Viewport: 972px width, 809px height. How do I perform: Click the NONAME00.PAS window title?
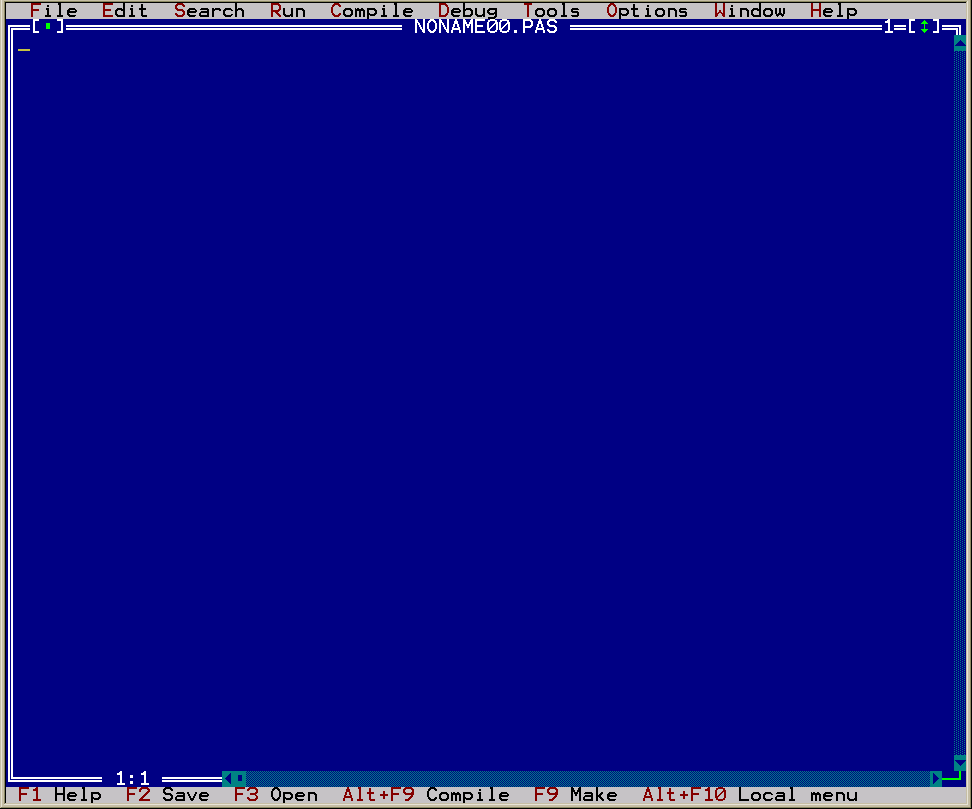[x=486, y=27]
